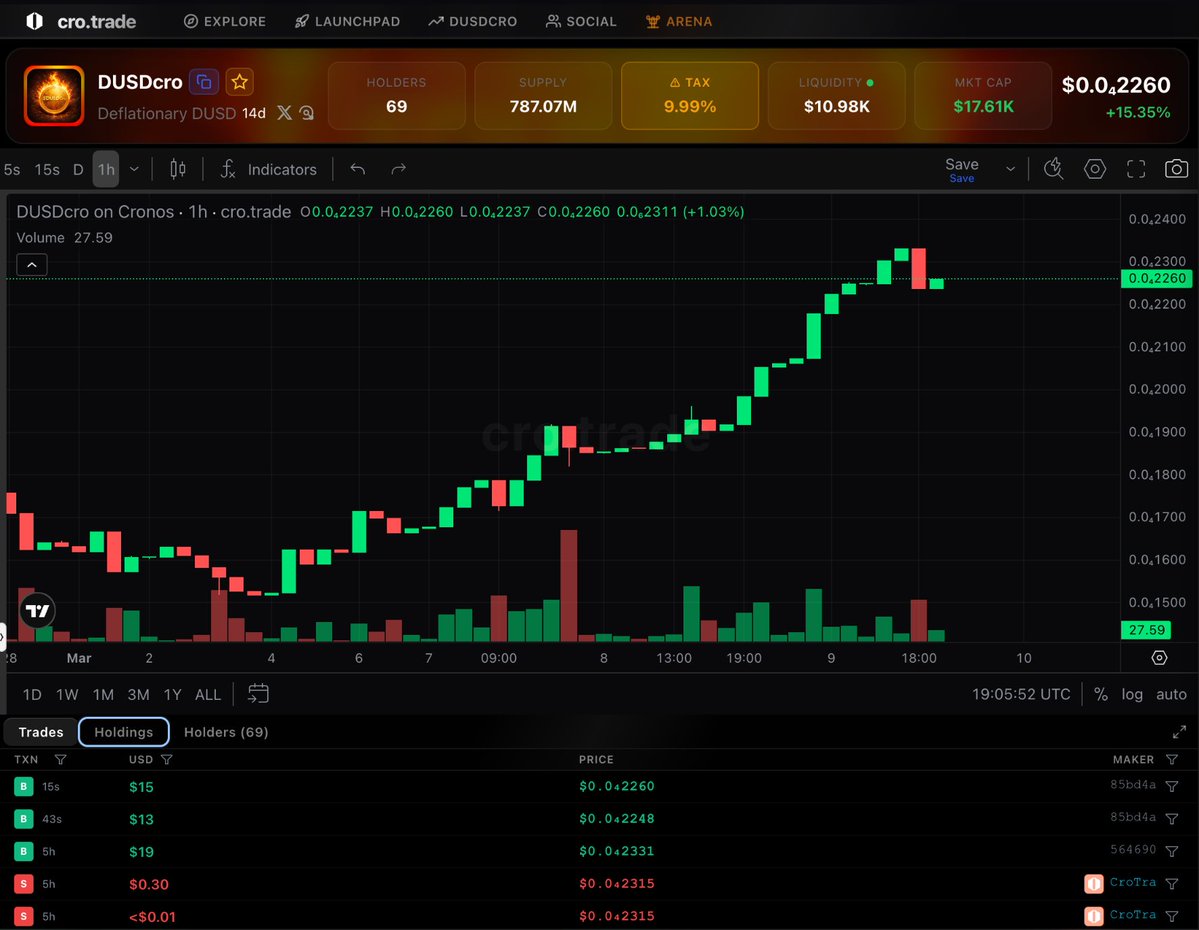Open the SOCIAL nav item

click(581, 21)
